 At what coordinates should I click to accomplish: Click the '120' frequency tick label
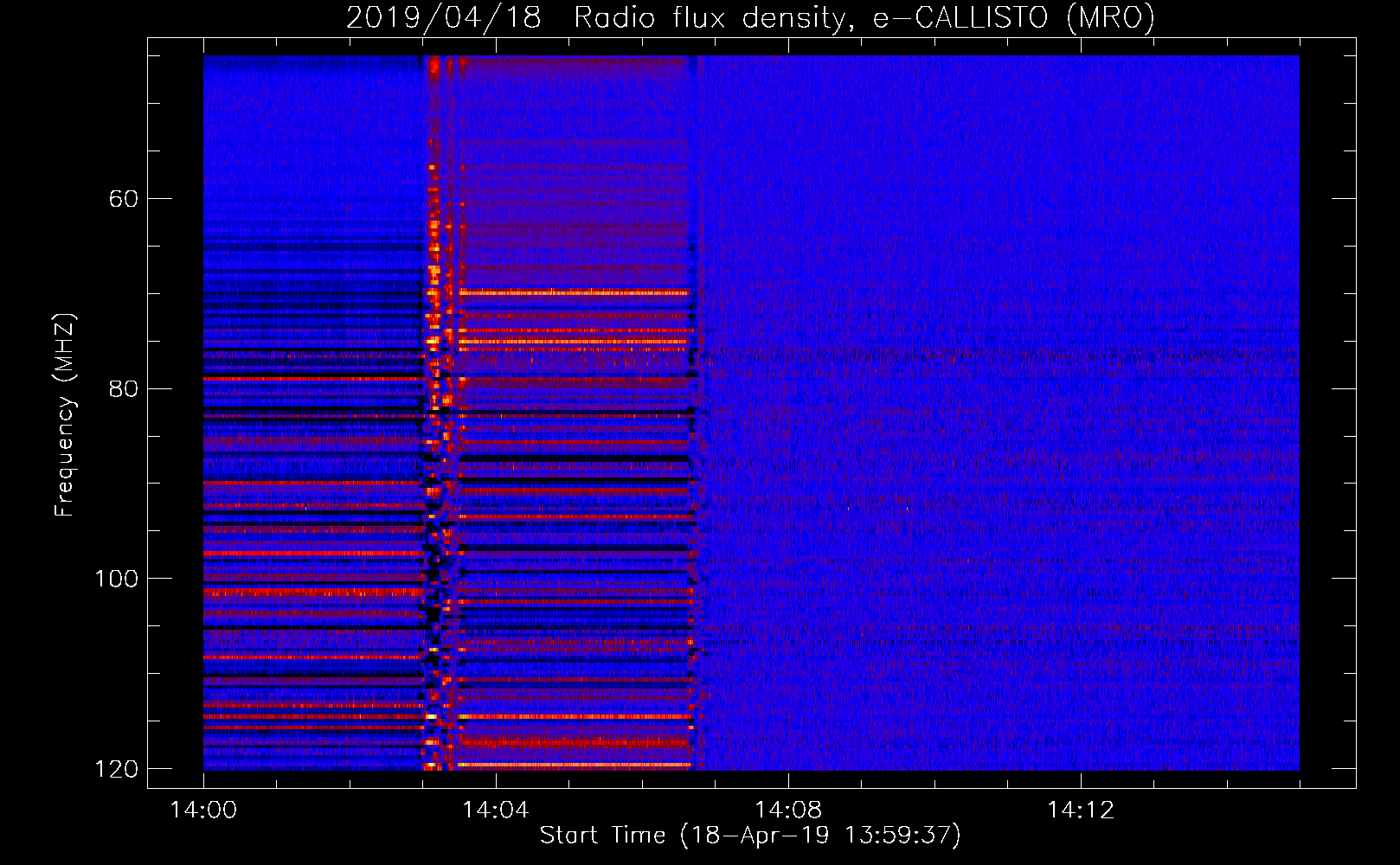(x=117, y=769)
